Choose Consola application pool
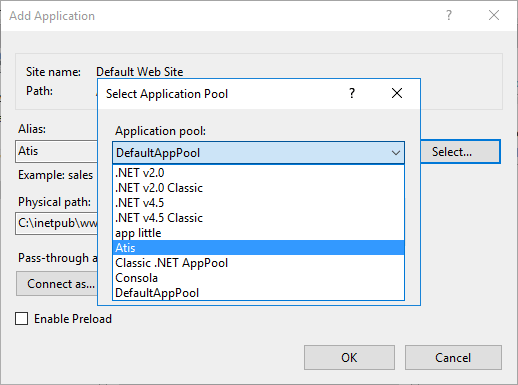 pos(259,278)
